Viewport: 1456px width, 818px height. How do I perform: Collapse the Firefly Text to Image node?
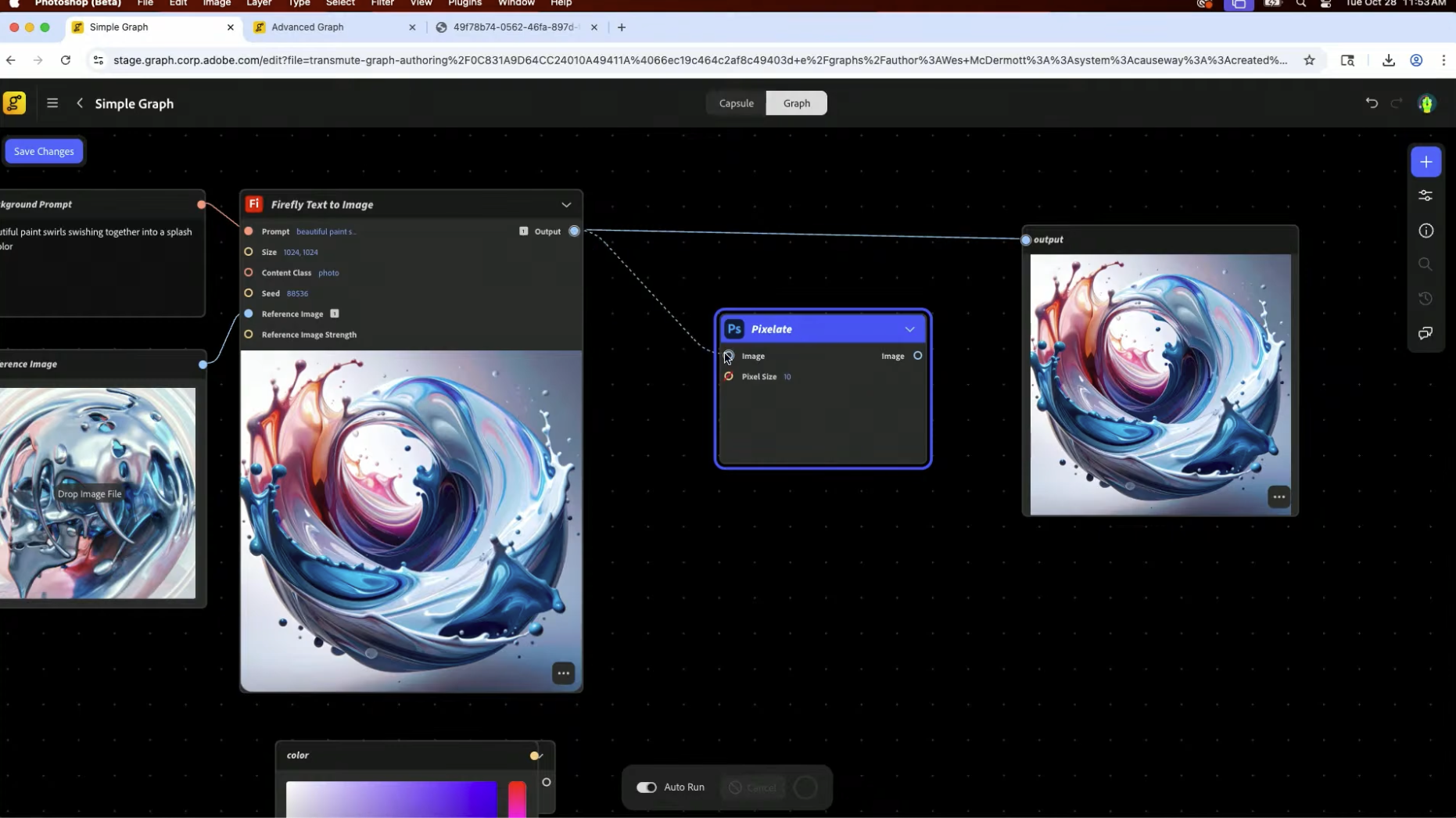[566, 205]
